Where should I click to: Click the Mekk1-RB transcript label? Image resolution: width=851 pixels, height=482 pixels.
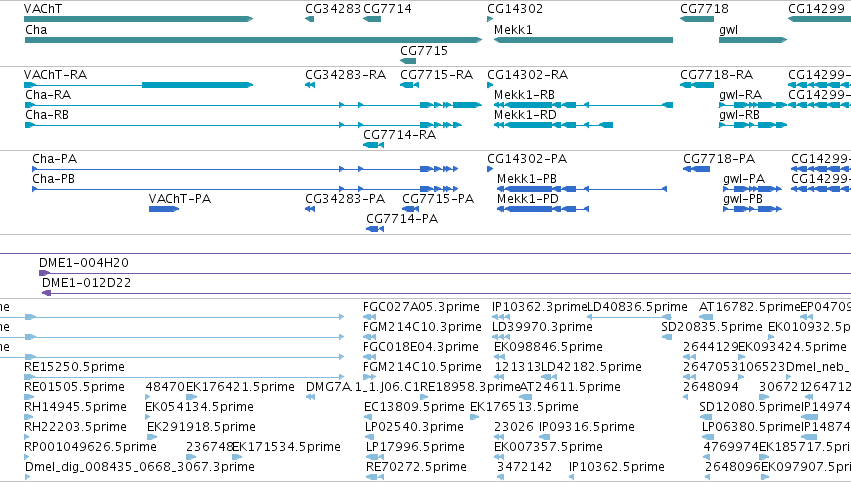tap(524, 94)
